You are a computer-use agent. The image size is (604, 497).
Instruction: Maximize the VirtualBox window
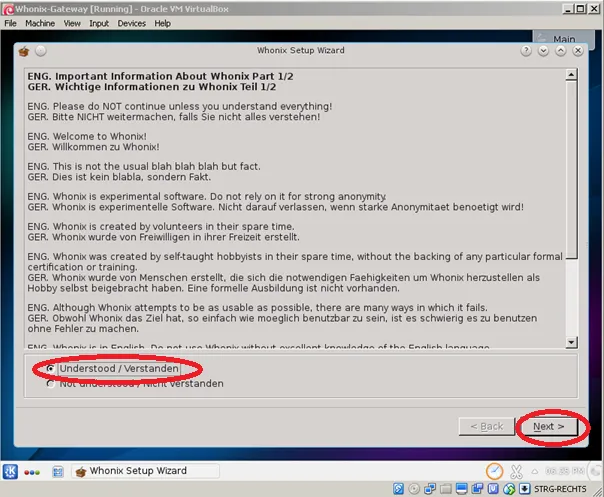tap(581, 8)
